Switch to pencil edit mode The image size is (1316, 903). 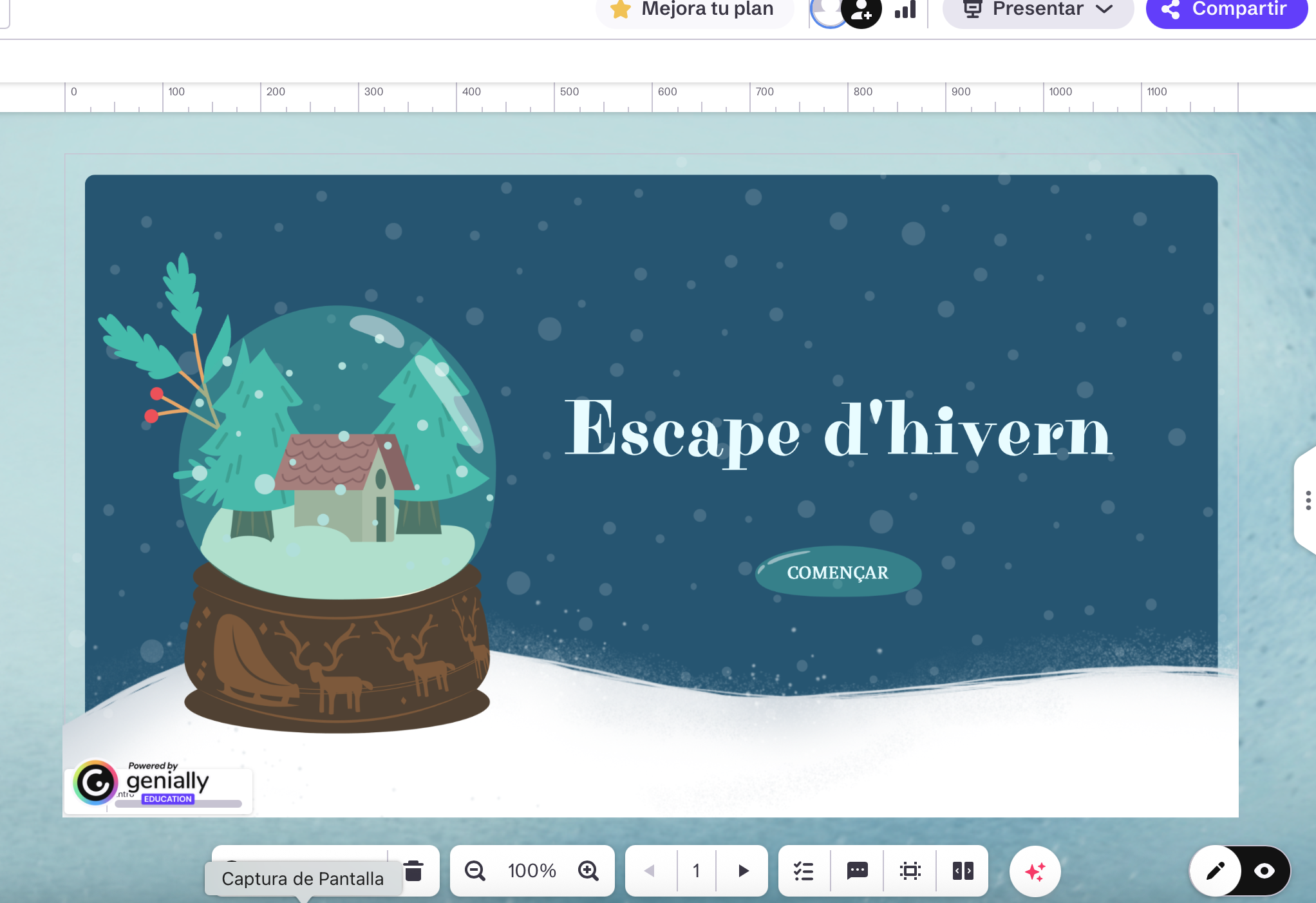[x=1215, y=871]
